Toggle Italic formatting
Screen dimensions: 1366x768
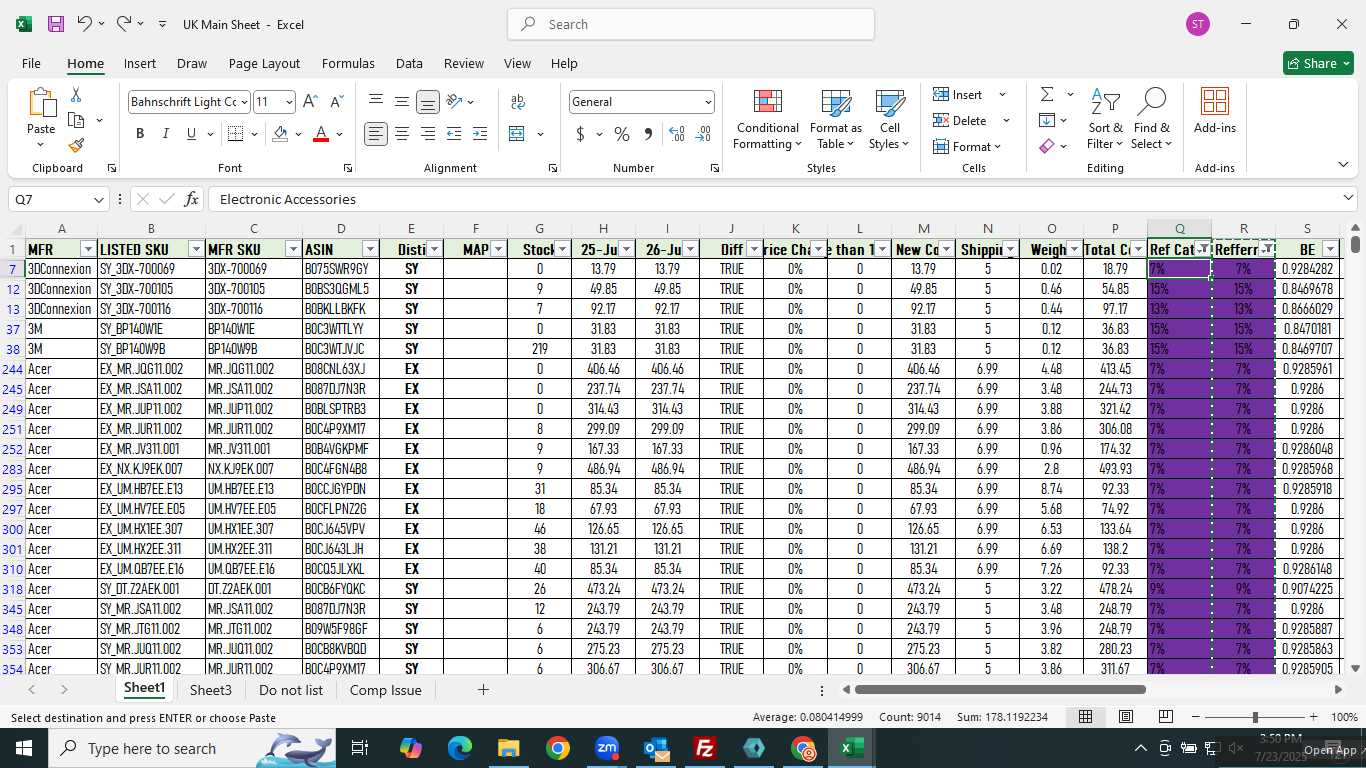166,134
